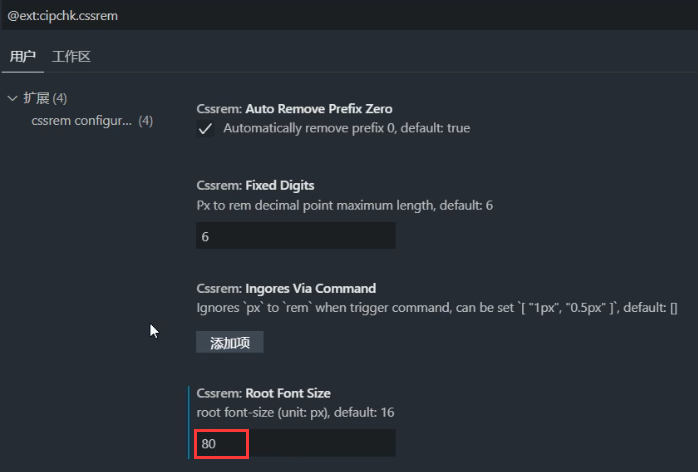The image size is (698, 472).
Task: Click the Fixed Digits input showing 6
Action: 295,236
